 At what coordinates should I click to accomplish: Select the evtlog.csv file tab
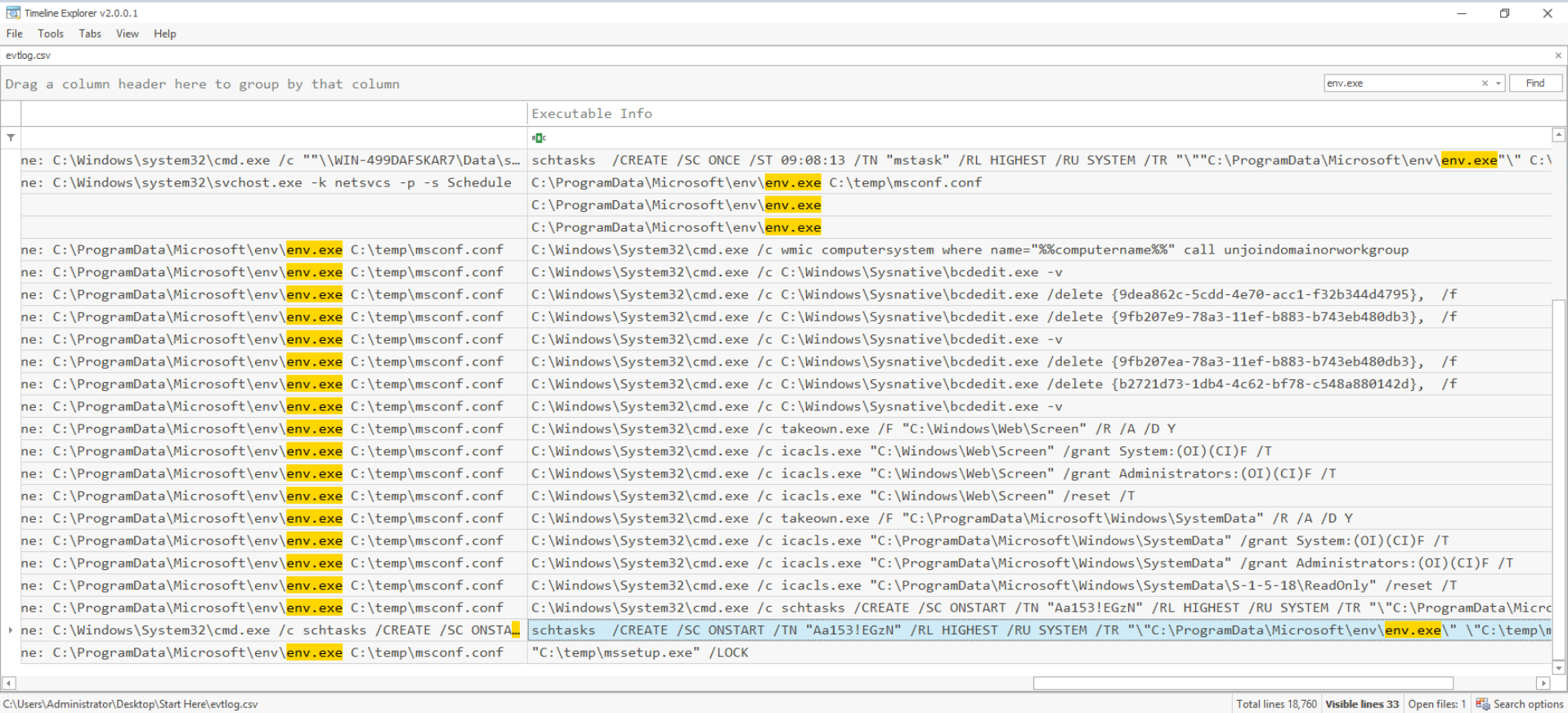pyautogui.click(x=29, y=56)
